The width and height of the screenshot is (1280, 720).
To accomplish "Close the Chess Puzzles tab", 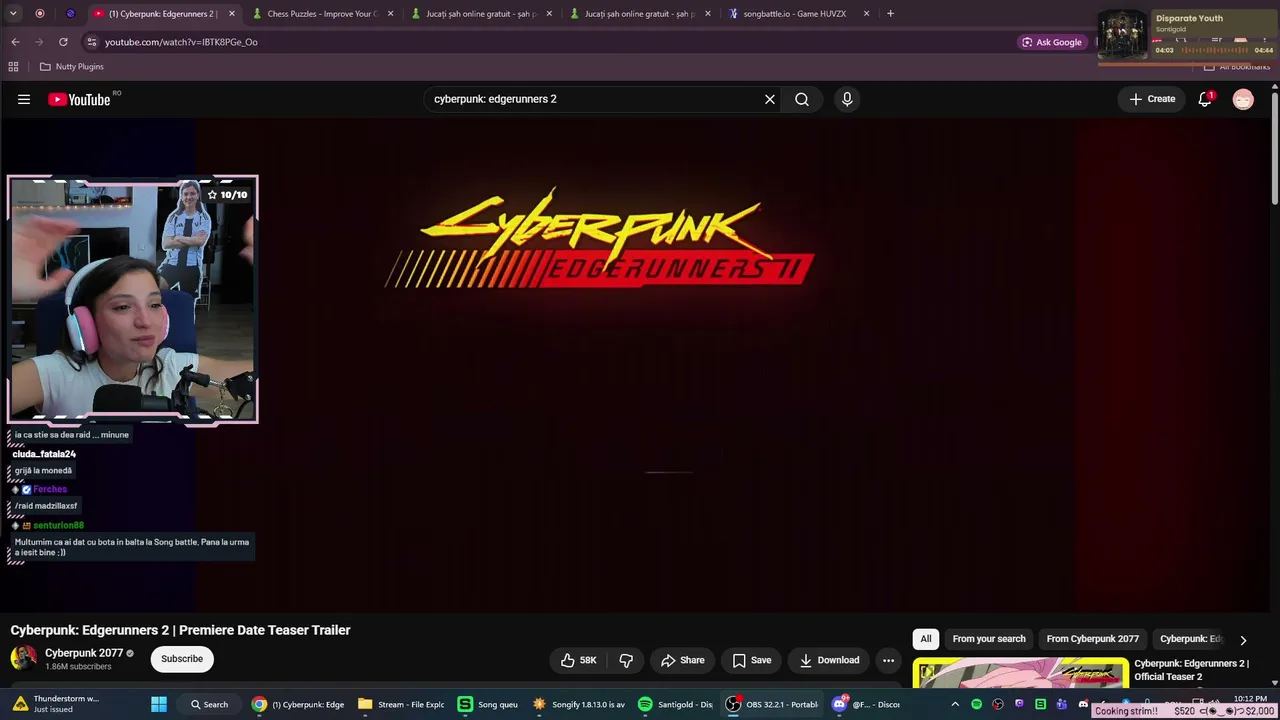I will point(390,14).
